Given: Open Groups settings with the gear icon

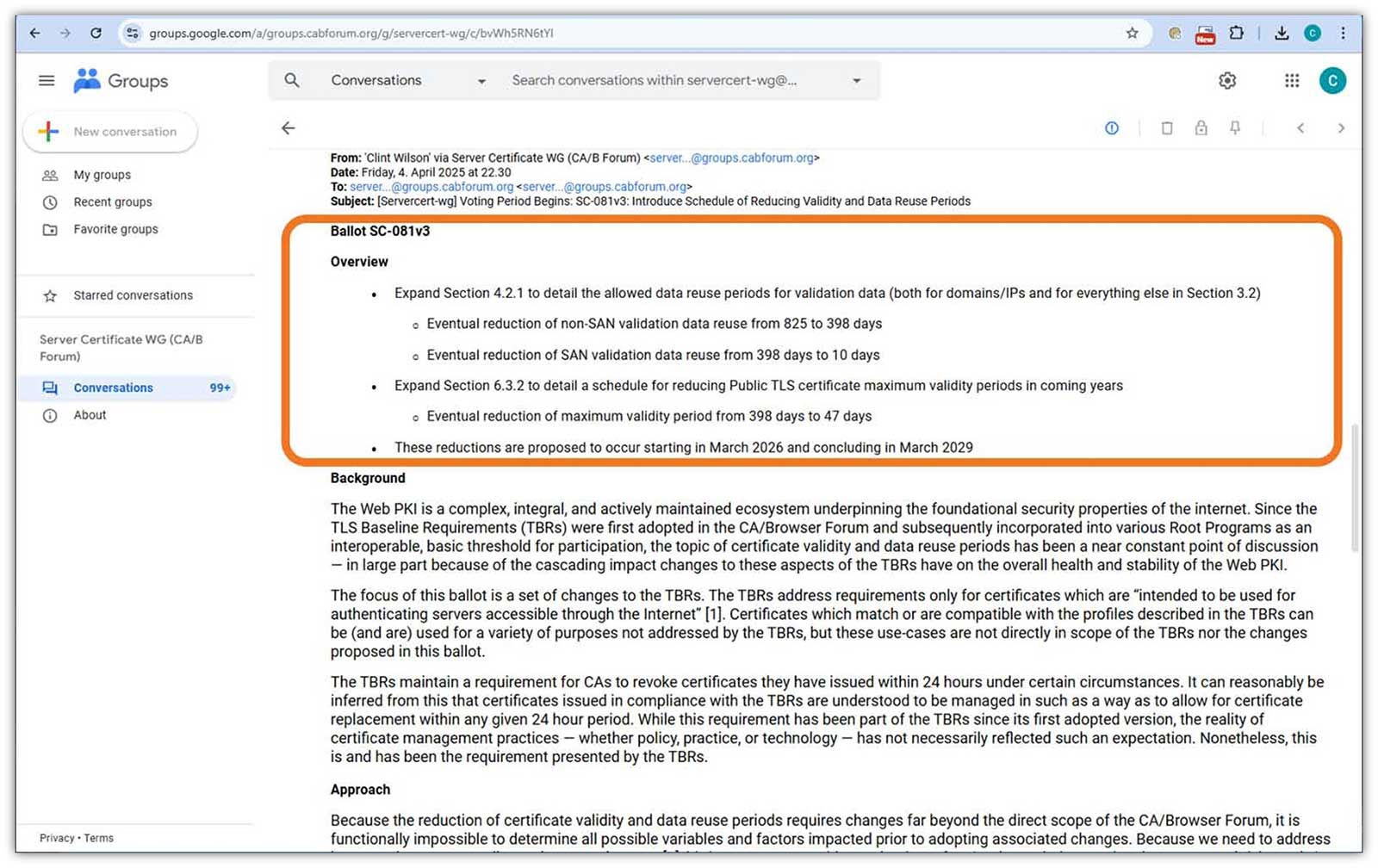Looking at the screenshot, I should (x=1226, y=80).
